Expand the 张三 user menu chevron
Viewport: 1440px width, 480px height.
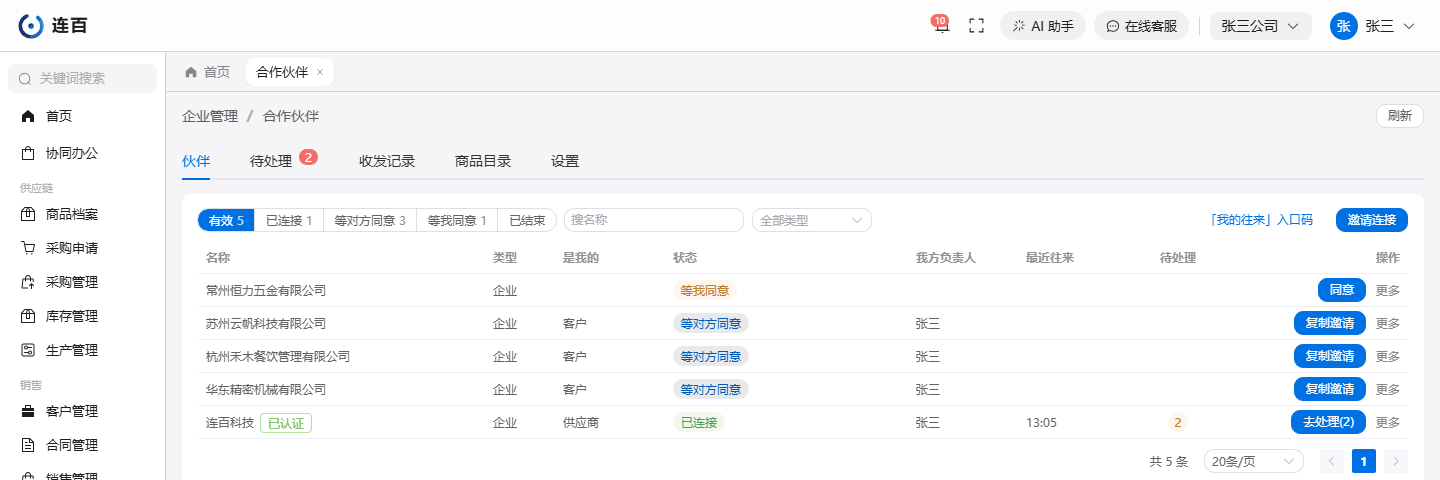1409,26
